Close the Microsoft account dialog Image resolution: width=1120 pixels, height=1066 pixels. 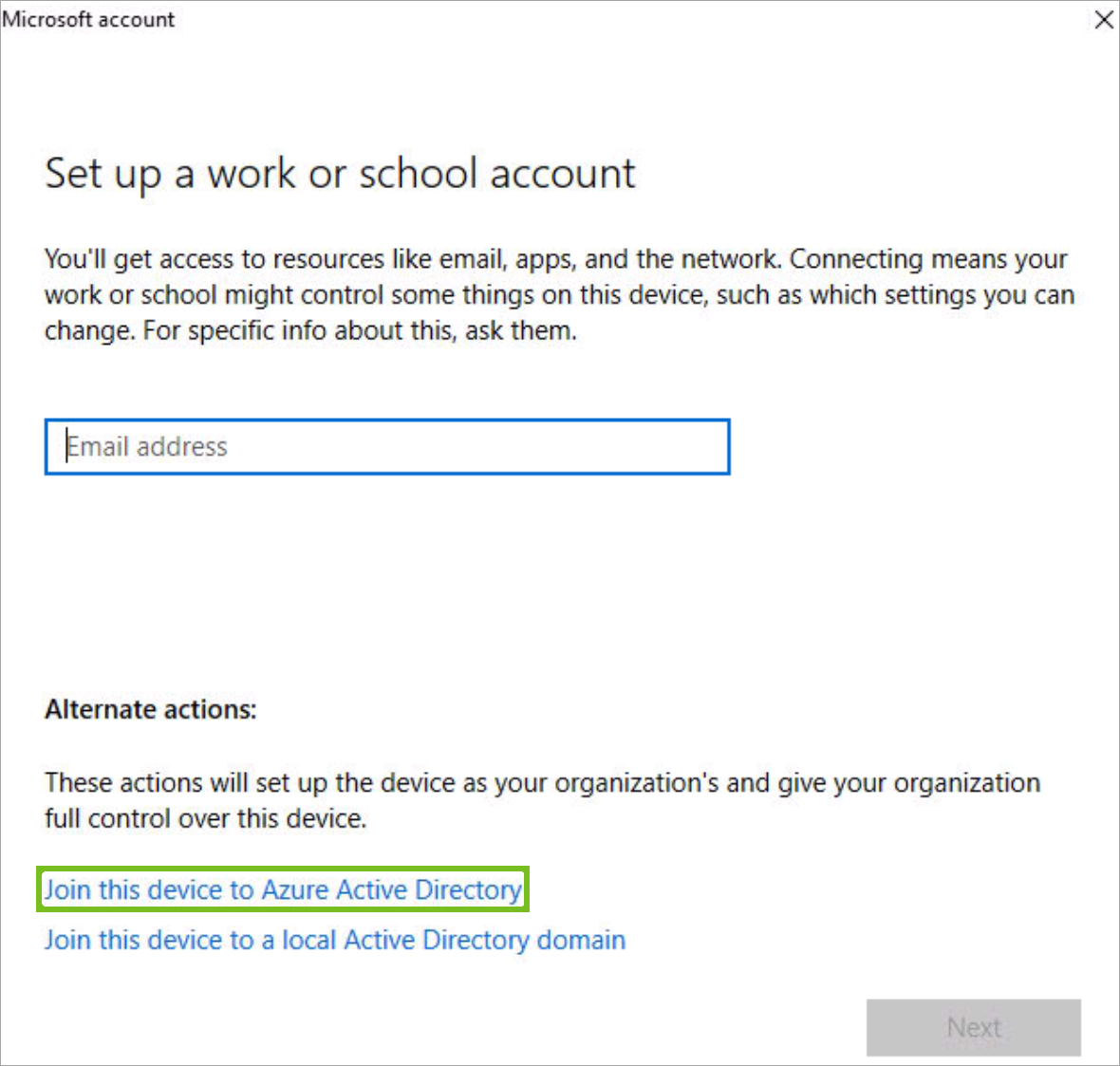[1104, 19]
